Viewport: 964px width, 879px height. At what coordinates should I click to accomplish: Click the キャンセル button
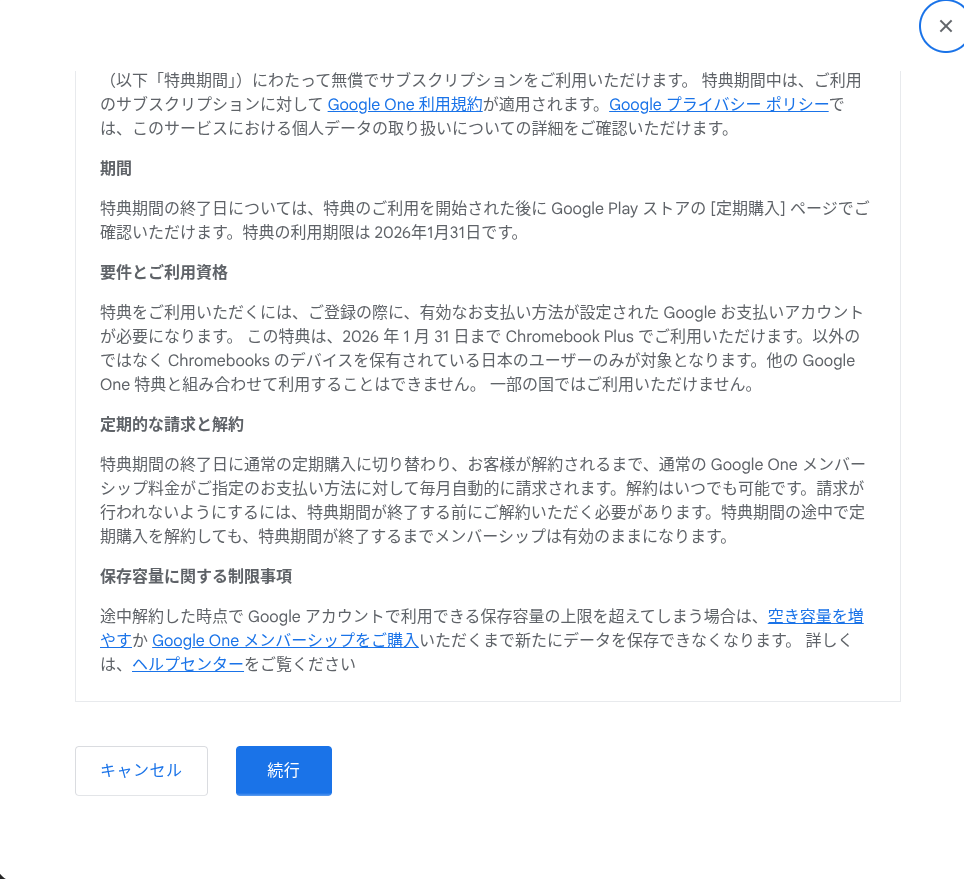click(141, 770)
